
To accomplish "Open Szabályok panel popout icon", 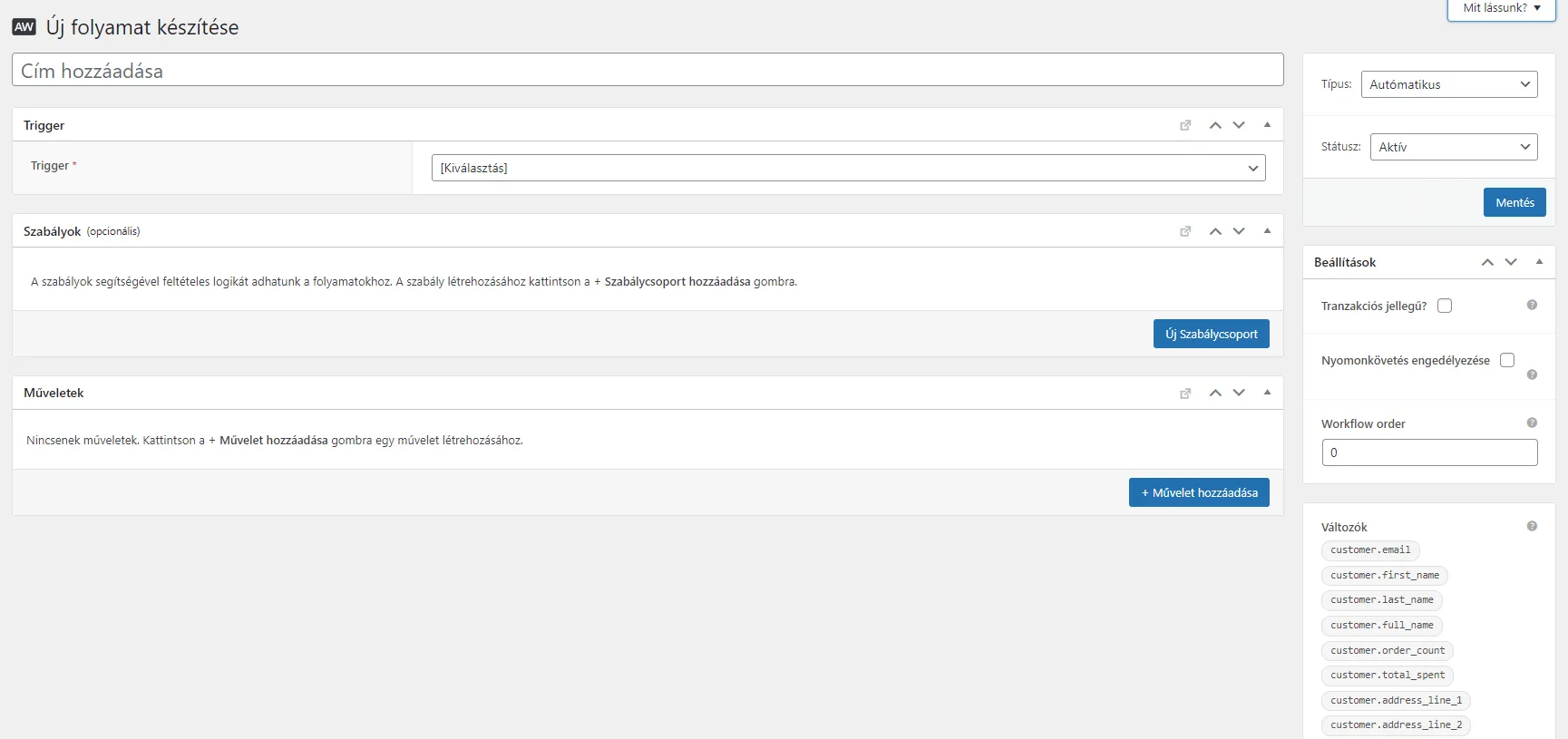I will [1185, 231].
